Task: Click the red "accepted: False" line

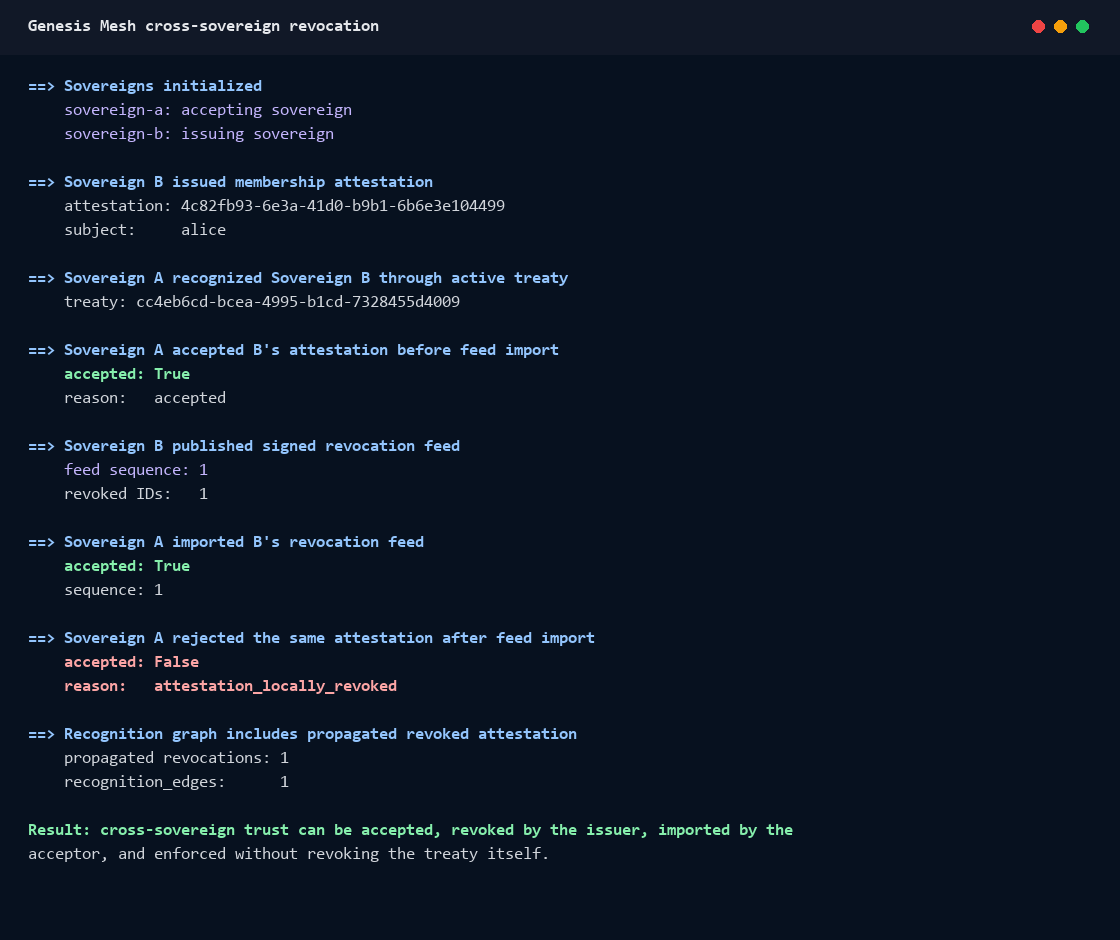Action: [x=131, y=662]
